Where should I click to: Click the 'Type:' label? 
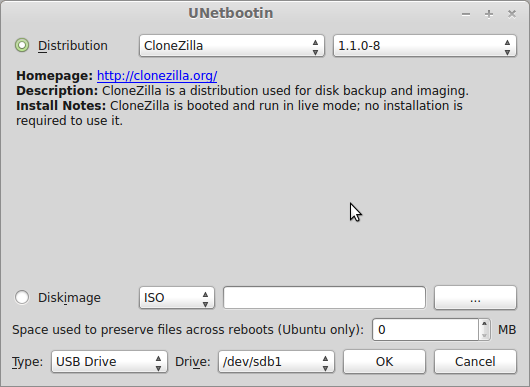point(27,362)
